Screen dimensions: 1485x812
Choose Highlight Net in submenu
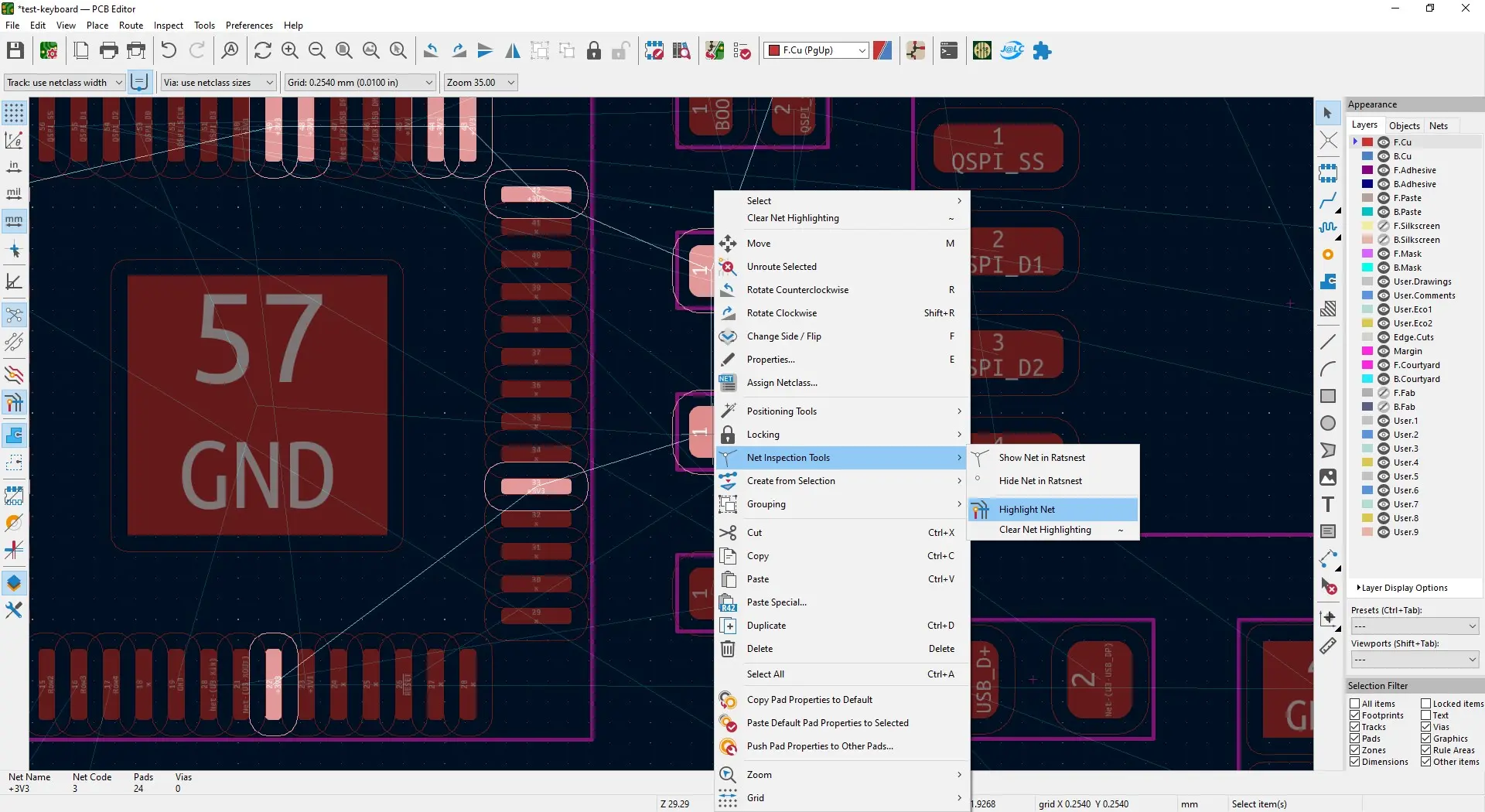1053,510
